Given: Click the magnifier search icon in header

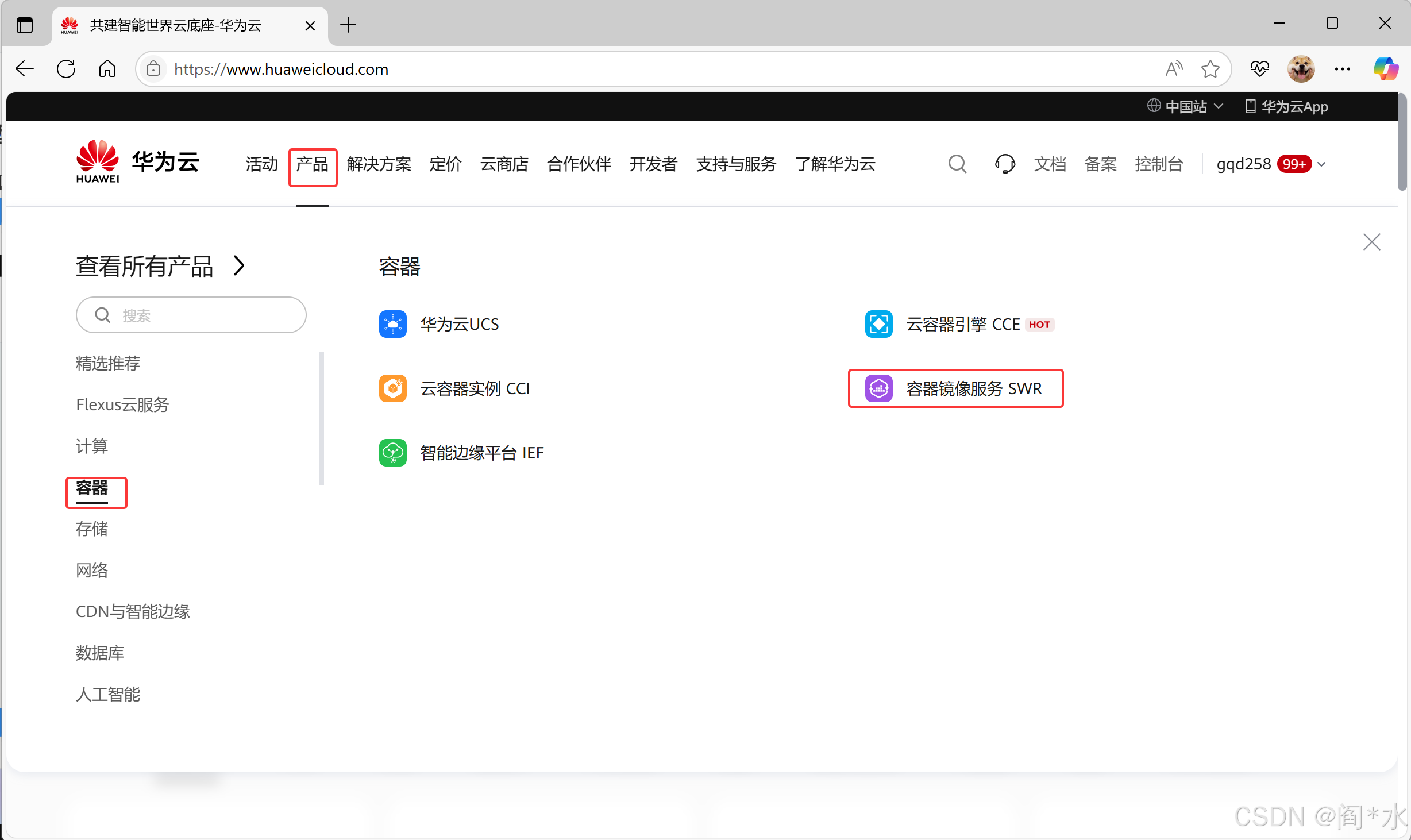Looking at the screenshot, I should [x=957, y=164].
